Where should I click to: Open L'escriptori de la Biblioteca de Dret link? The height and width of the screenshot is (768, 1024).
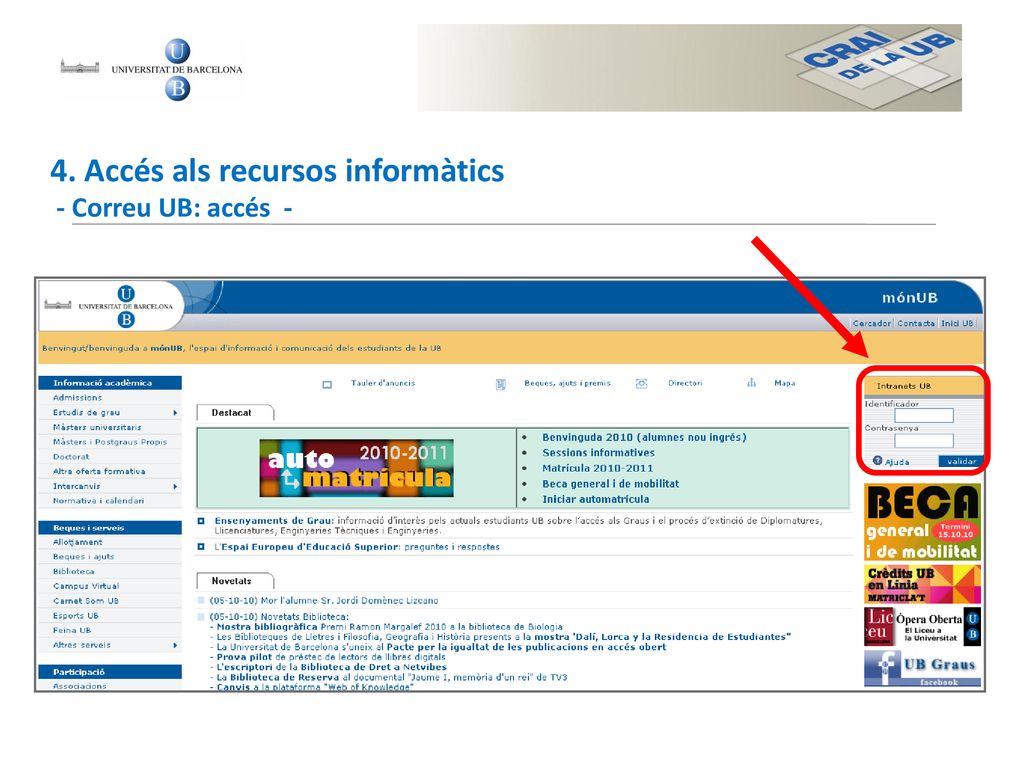tap(332, 667)
